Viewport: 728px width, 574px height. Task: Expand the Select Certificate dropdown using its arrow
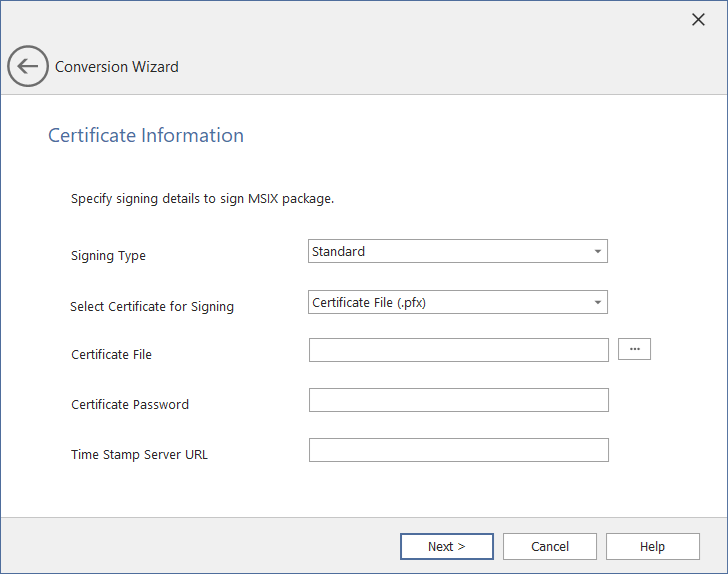(x=597, y=302)
